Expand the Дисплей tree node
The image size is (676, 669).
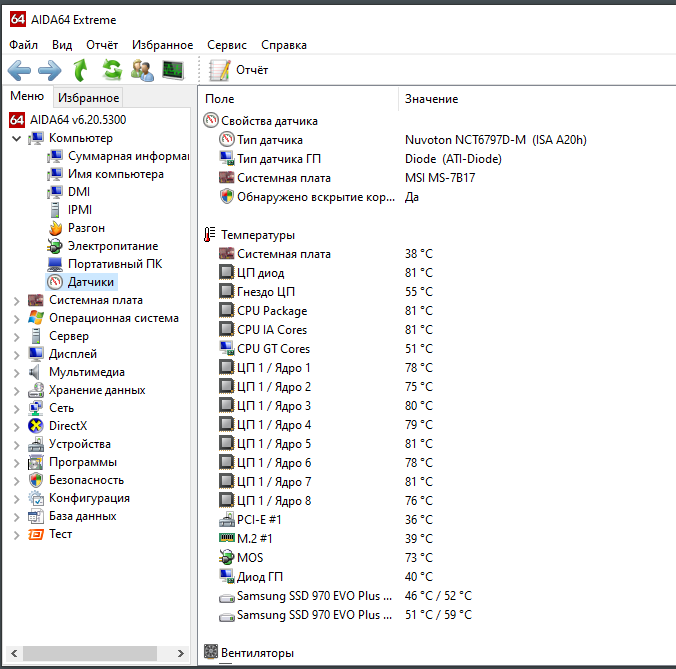pos(16,354)
